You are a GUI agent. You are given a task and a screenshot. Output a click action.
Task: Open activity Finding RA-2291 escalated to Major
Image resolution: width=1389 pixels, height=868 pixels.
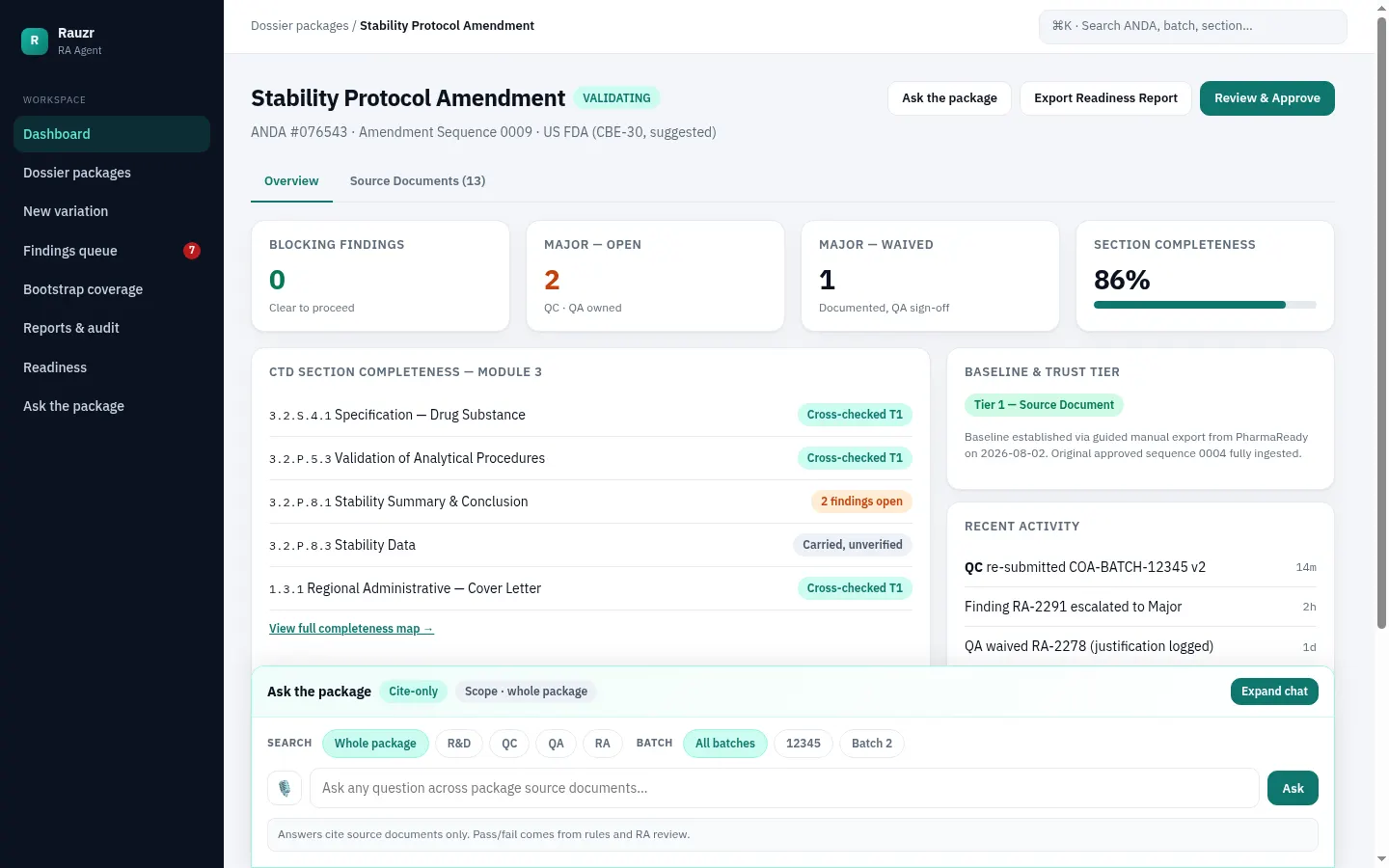[1140, 607]
